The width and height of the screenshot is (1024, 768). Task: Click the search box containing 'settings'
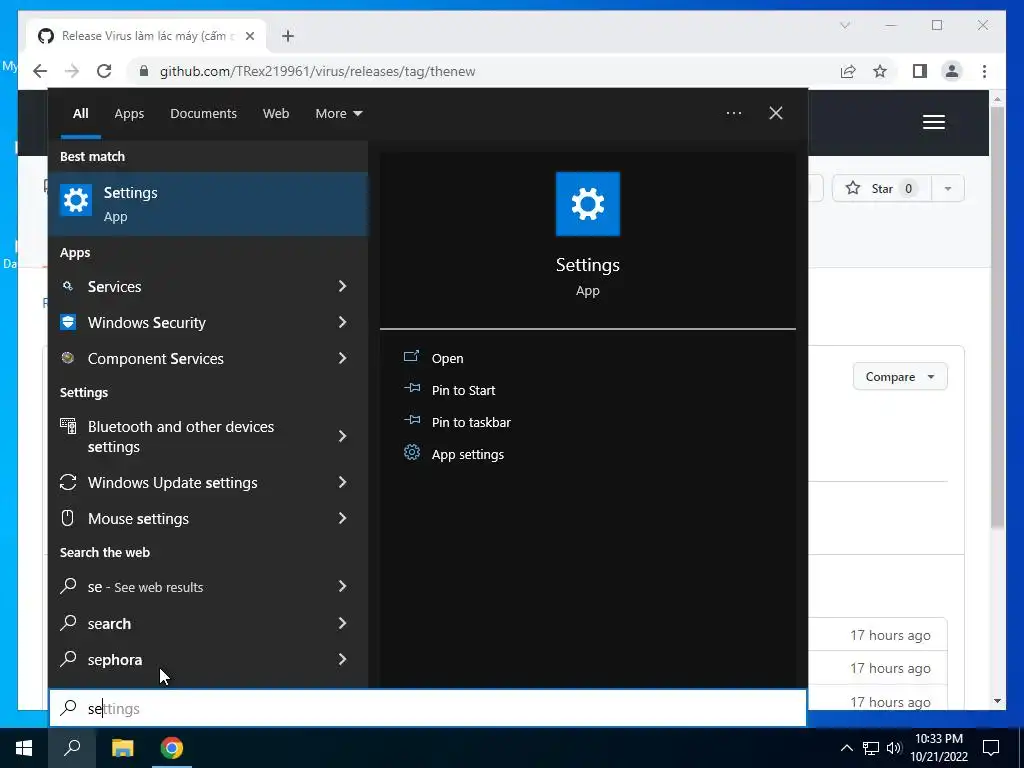tap(428, 708)
